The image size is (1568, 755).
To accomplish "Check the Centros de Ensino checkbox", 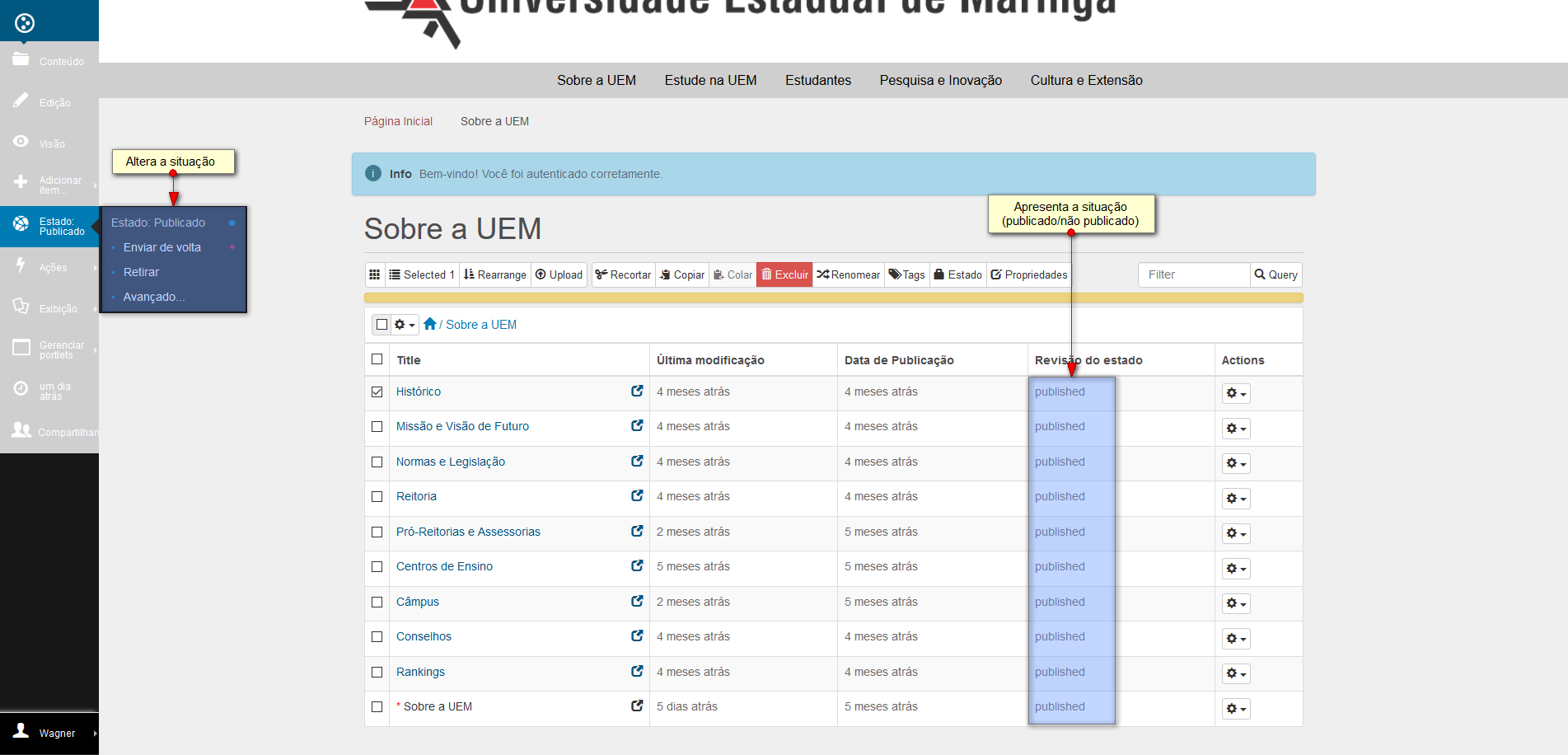I will click(x=377, y=566).
